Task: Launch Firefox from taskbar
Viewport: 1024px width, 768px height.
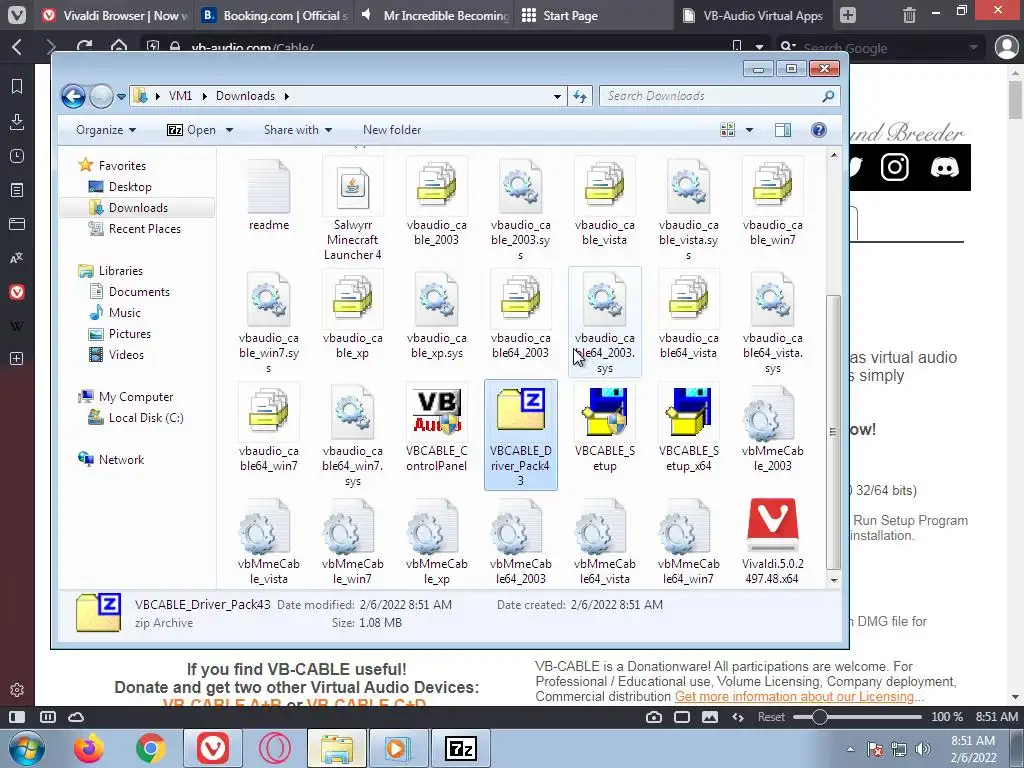Action: pyautogui.click(x=89, y=748)
